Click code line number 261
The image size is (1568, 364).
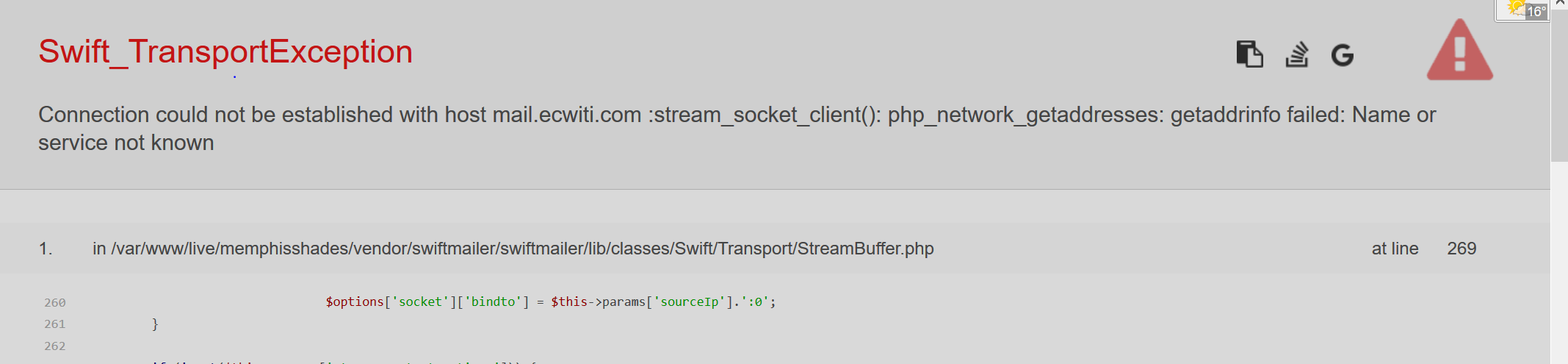(x=55, y=324)
